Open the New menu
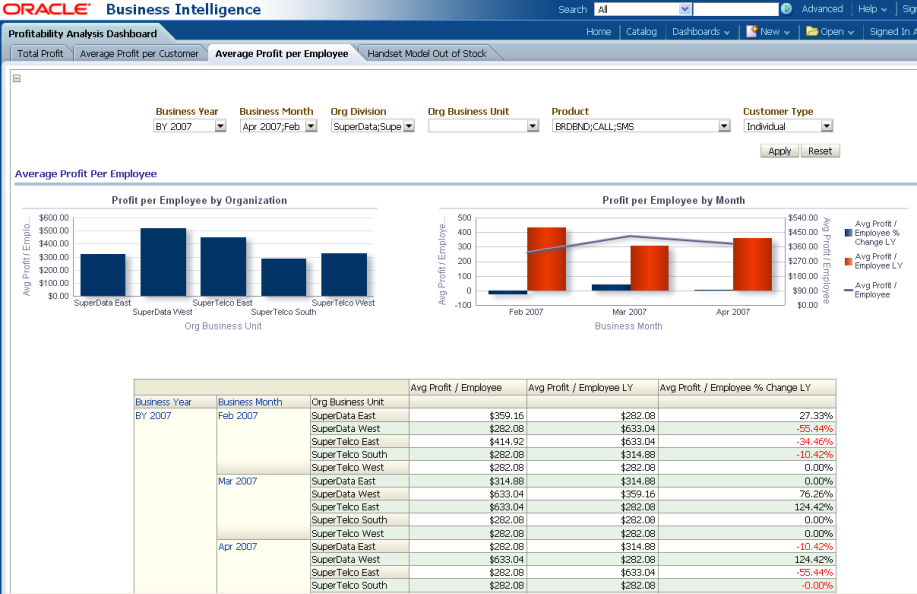Screen dimensions: 917x594 (x=774, y=32)
